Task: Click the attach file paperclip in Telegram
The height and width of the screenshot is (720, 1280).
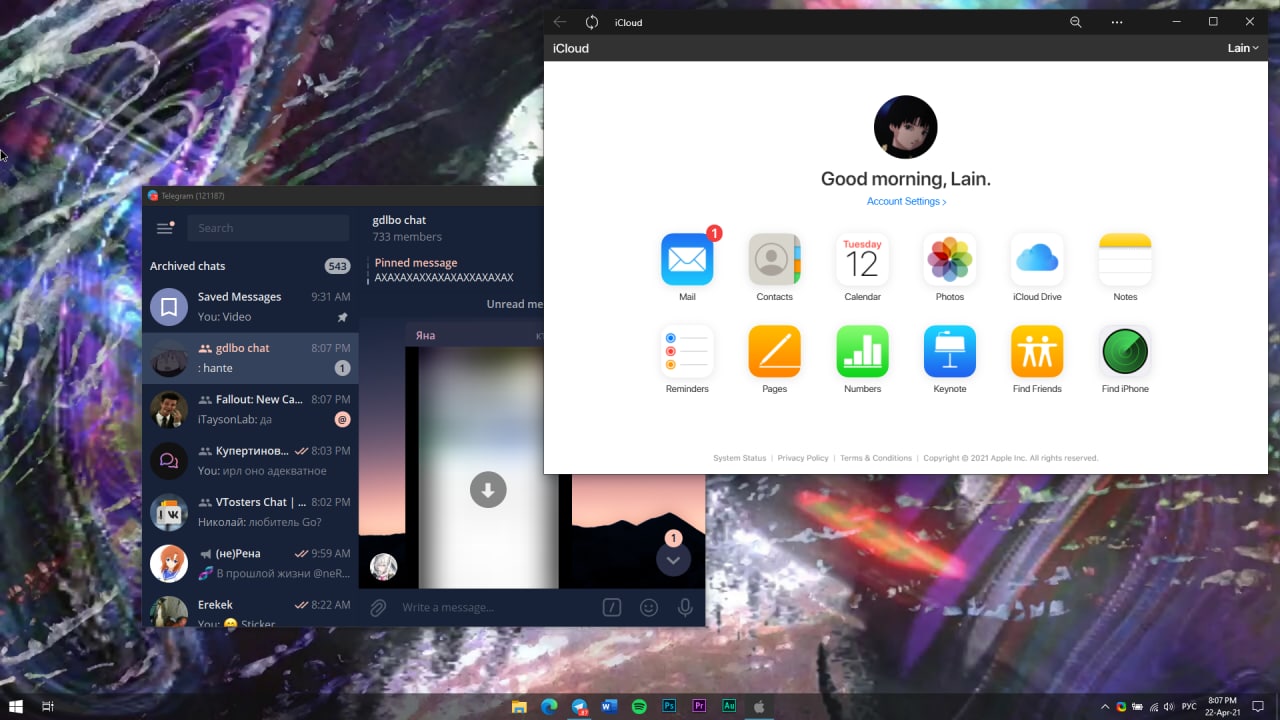Action: (x=378, y=607)
